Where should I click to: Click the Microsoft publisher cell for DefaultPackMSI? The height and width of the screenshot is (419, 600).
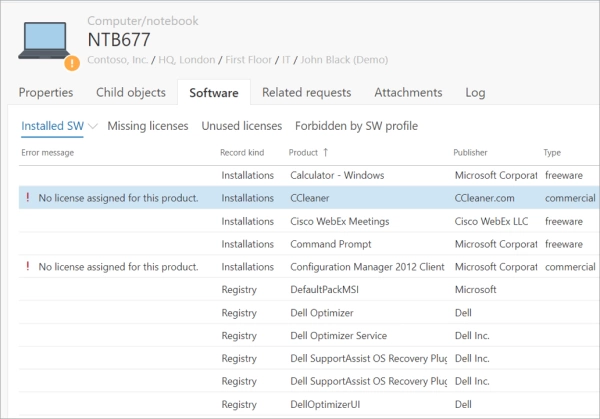[476, 290]
